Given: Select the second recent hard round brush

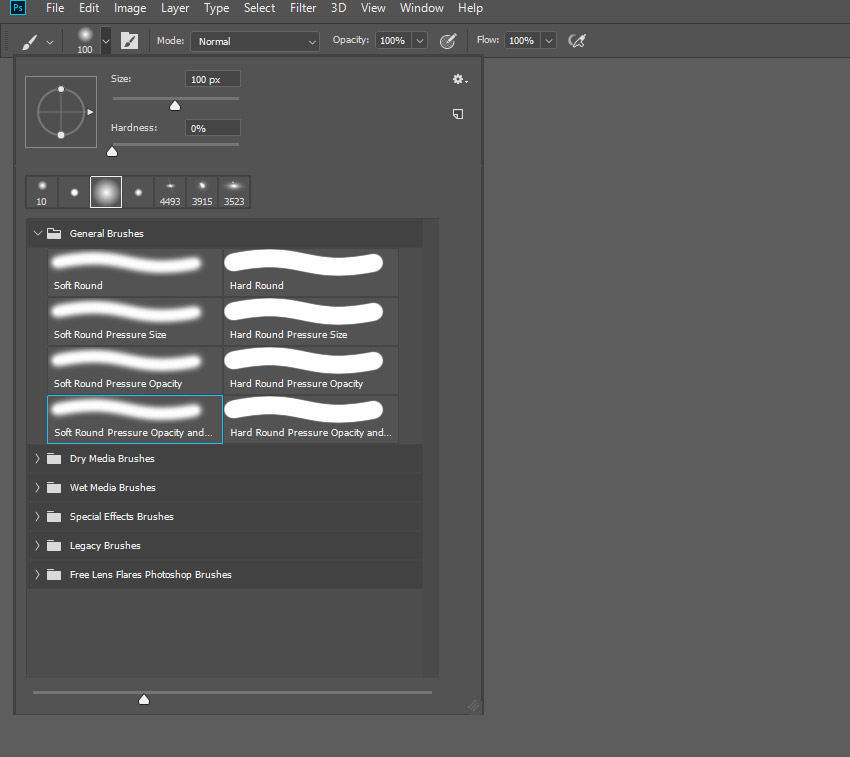Looking at the screenshot, I should [74, 192].
